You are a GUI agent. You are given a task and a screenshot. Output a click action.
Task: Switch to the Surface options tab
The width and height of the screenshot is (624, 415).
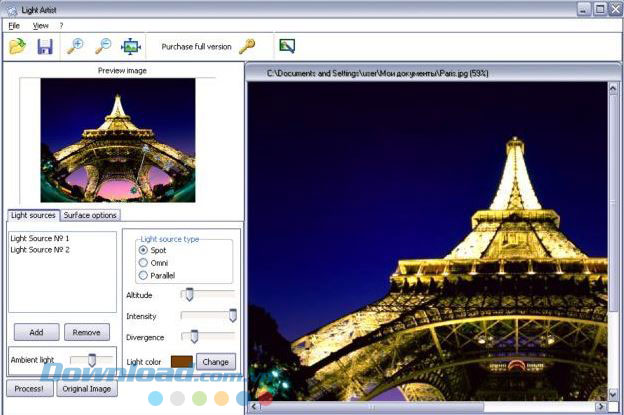pos(90,215)
